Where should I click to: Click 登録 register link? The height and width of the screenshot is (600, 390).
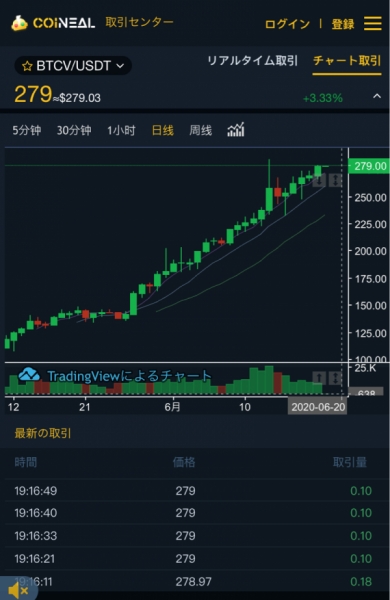click(x=343, y=24)
